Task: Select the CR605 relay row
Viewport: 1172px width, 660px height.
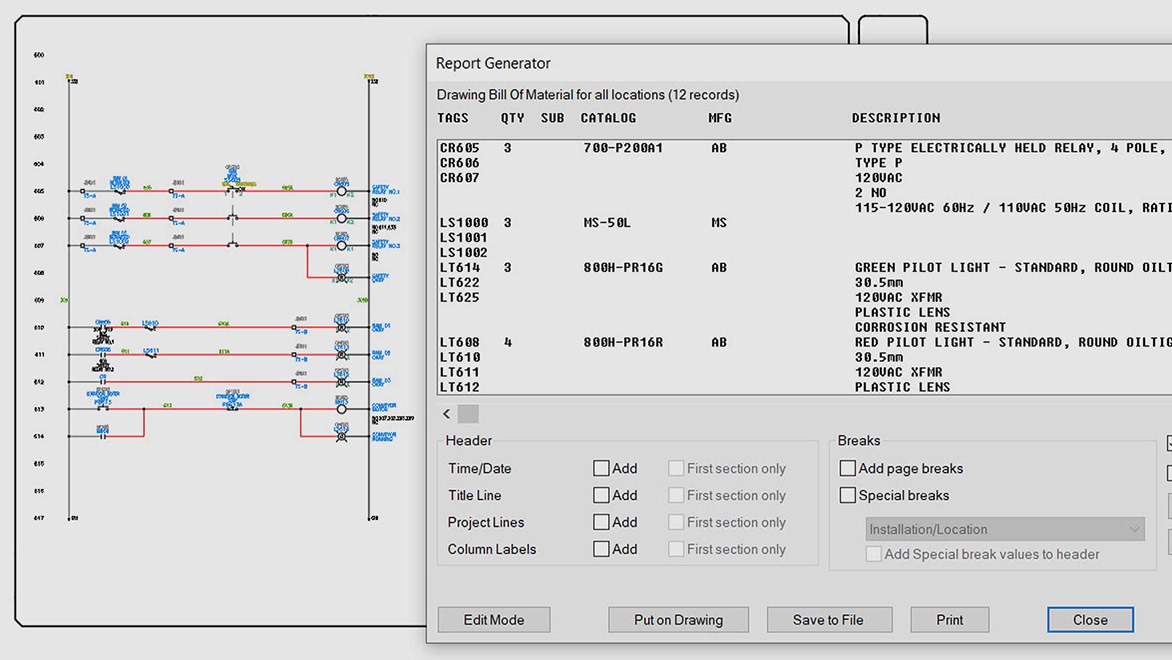Action: (460, 148)
